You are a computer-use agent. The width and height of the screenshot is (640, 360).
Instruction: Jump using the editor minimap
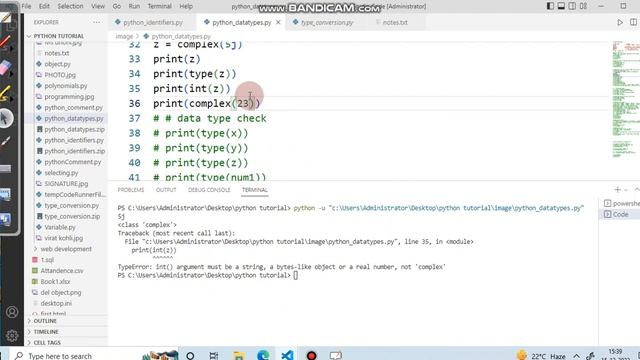coord(625,98)
